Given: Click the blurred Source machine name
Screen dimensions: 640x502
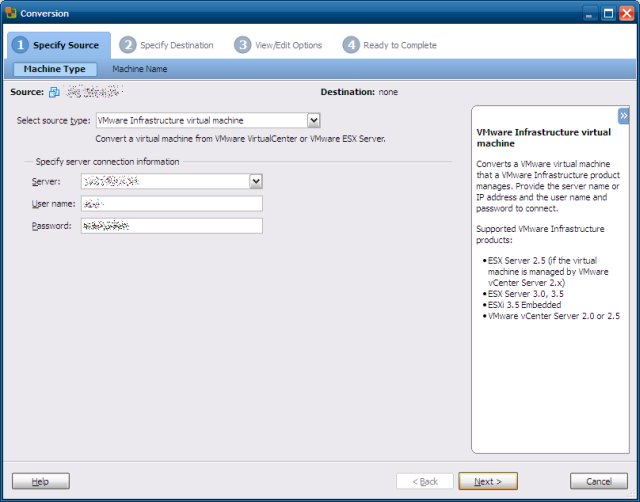Looking at the screenshot, I should tap(93, 92).
